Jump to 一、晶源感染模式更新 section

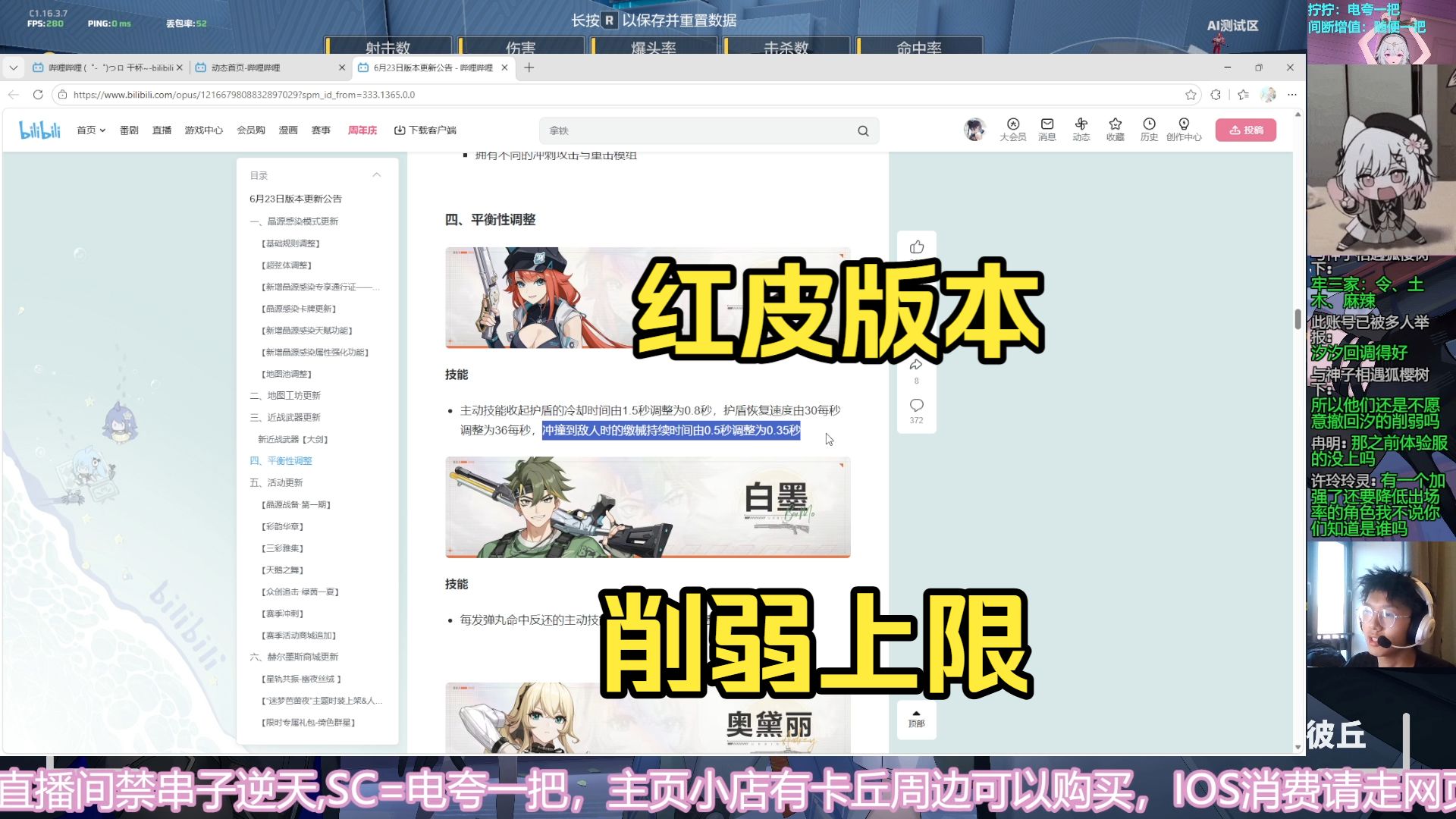[294, 221]
